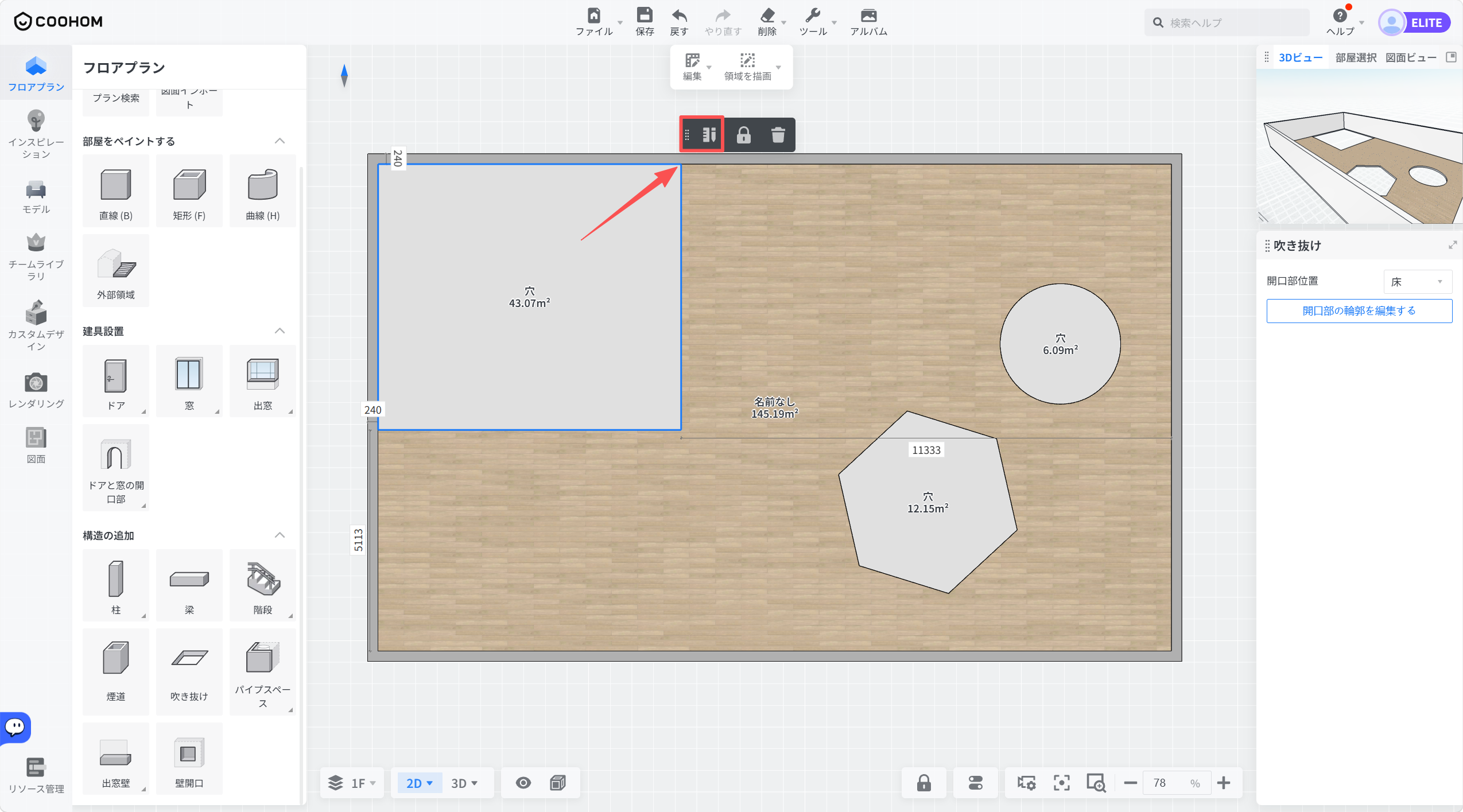Image resolution: width=1463 pixels, height=812 pixels.
Task: Open the chat support bubble
Action: (x=15, y=727)
